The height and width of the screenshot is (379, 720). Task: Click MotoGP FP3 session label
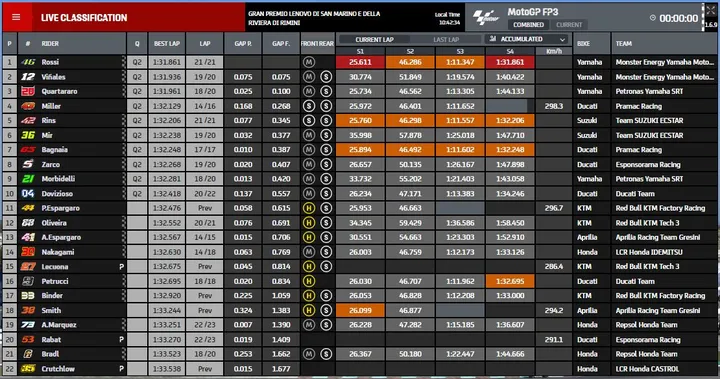click(x=533, y=12)
